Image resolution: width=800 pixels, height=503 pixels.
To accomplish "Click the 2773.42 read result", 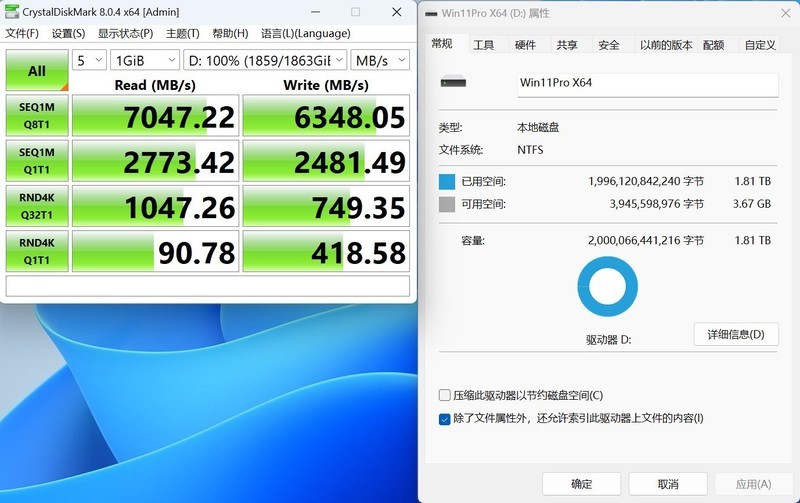I will pos(155,161).
